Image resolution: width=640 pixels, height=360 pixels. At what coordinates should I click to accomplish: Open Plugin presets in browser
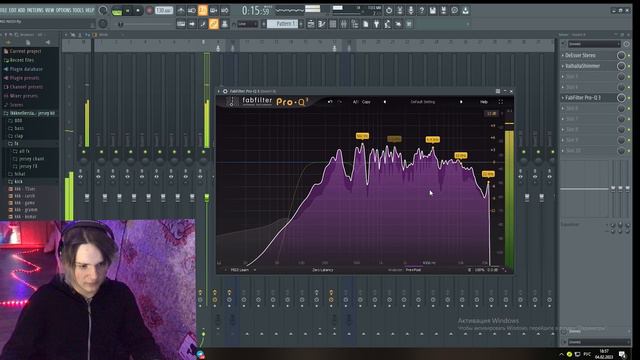(x=24, y=78)
